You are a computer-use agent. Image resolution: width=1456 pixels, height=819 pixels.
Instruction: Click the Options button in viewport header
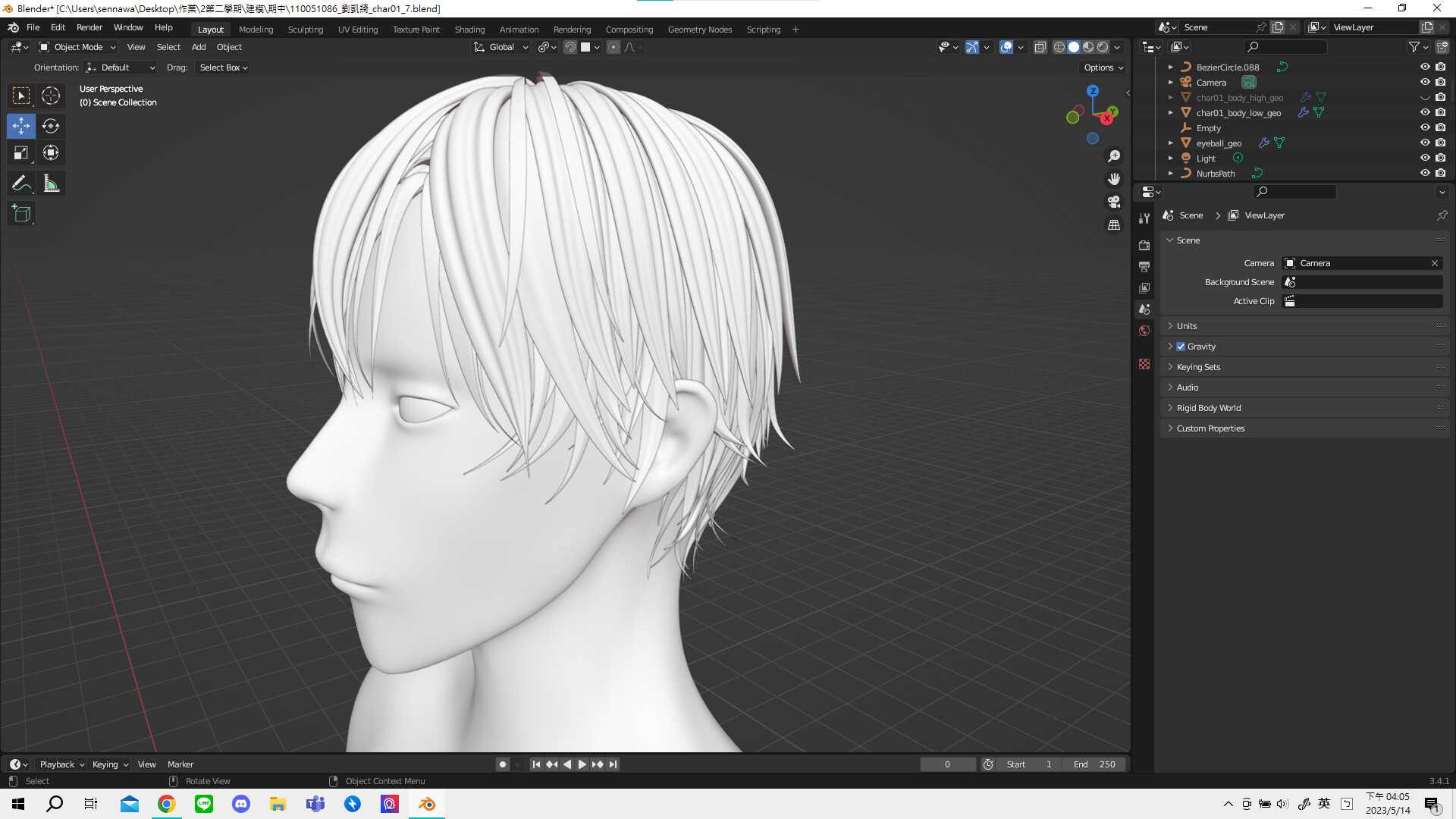1101,67
